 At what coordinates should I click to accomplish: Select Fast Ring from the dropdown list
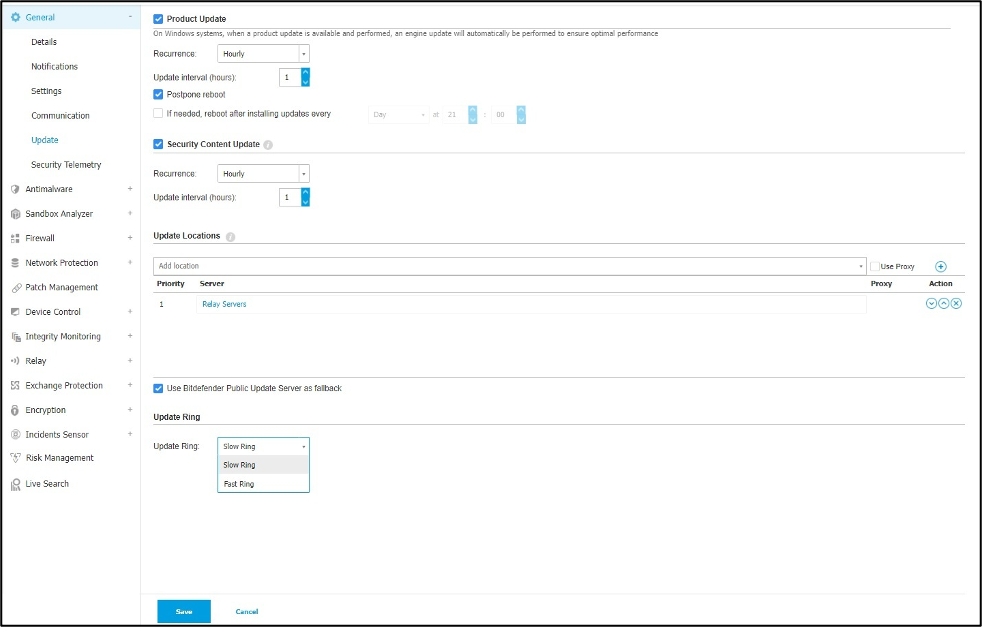click(x=239, y=484)
